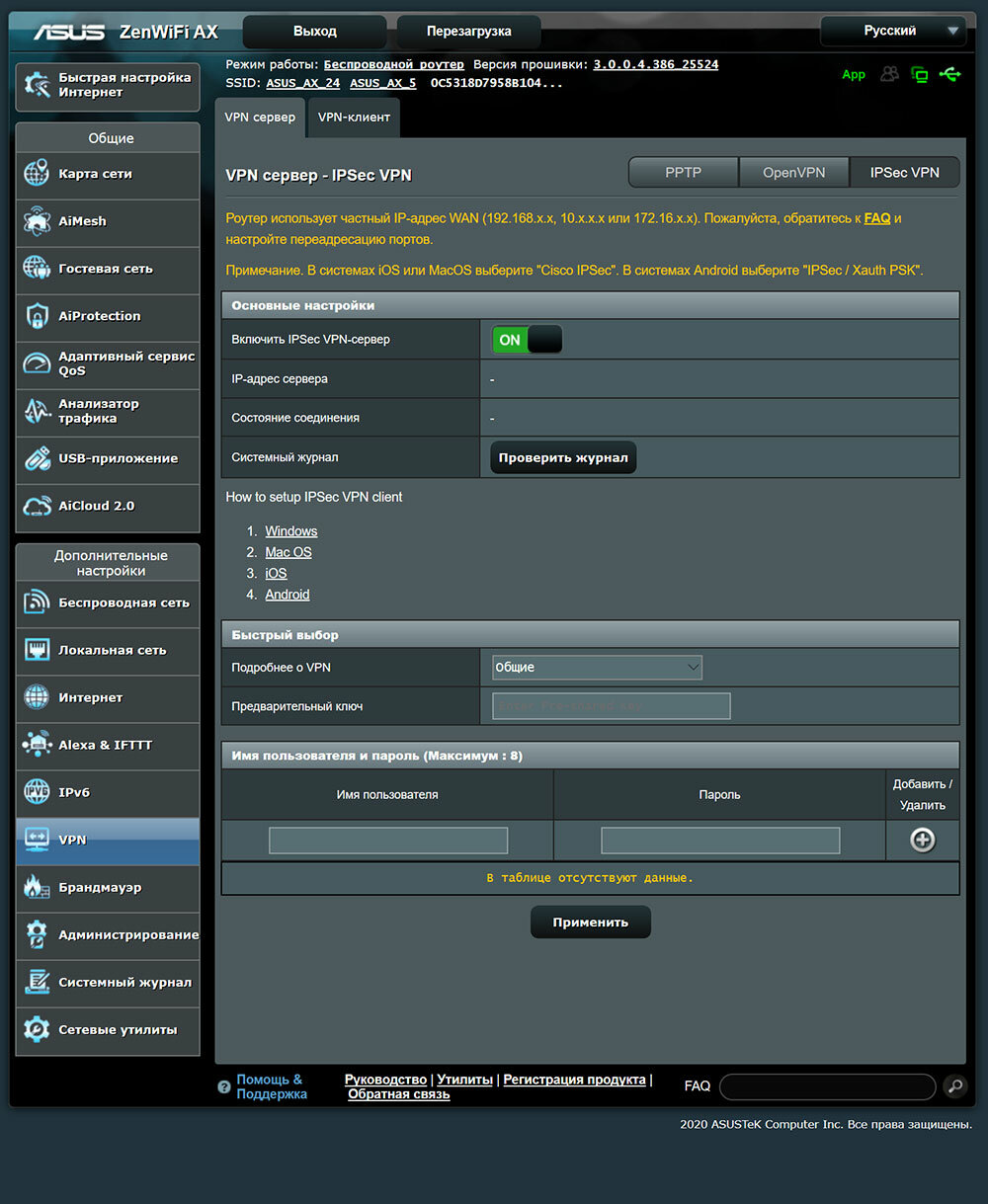988x1204 pixels.
Task: Click the IPv6 sidebar icon
Action: [x=37, y=792]
